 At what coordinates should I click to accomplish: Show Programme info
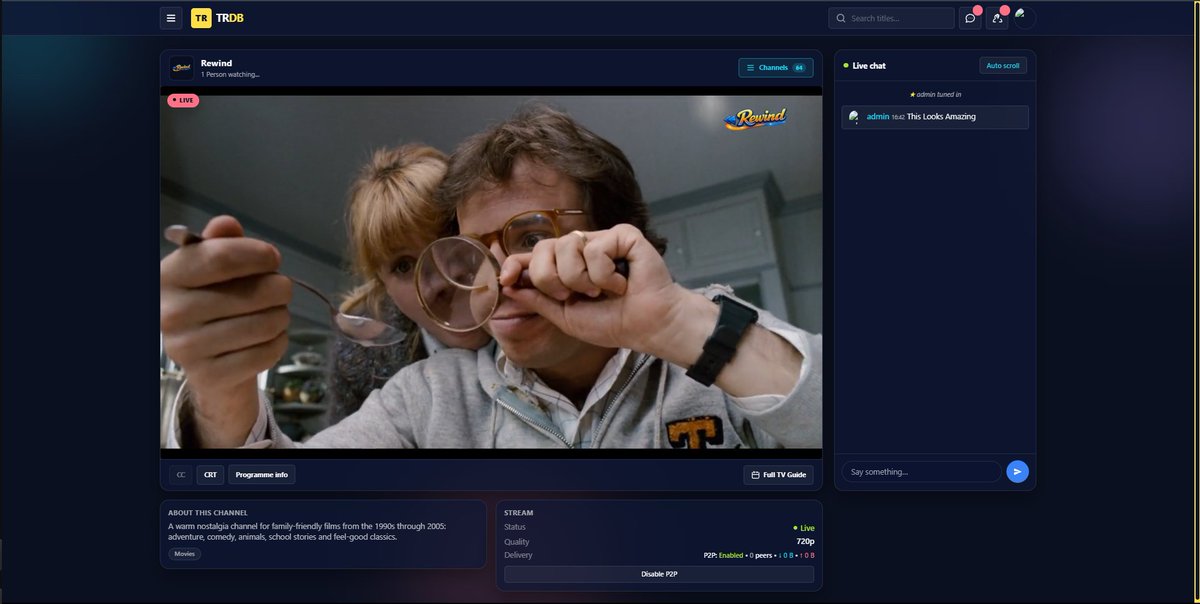pos(262,474)
